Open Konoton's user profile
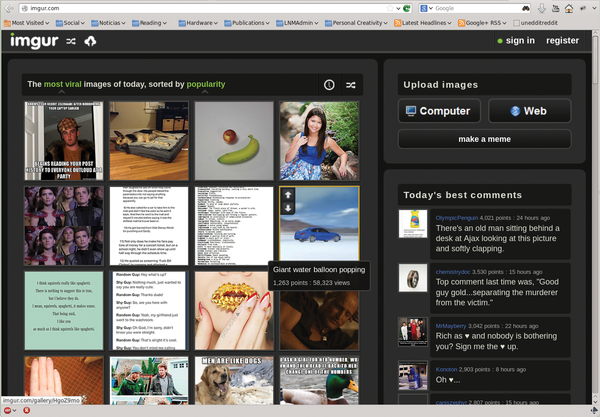Screen dimensions: 600x417 (446, 369)
